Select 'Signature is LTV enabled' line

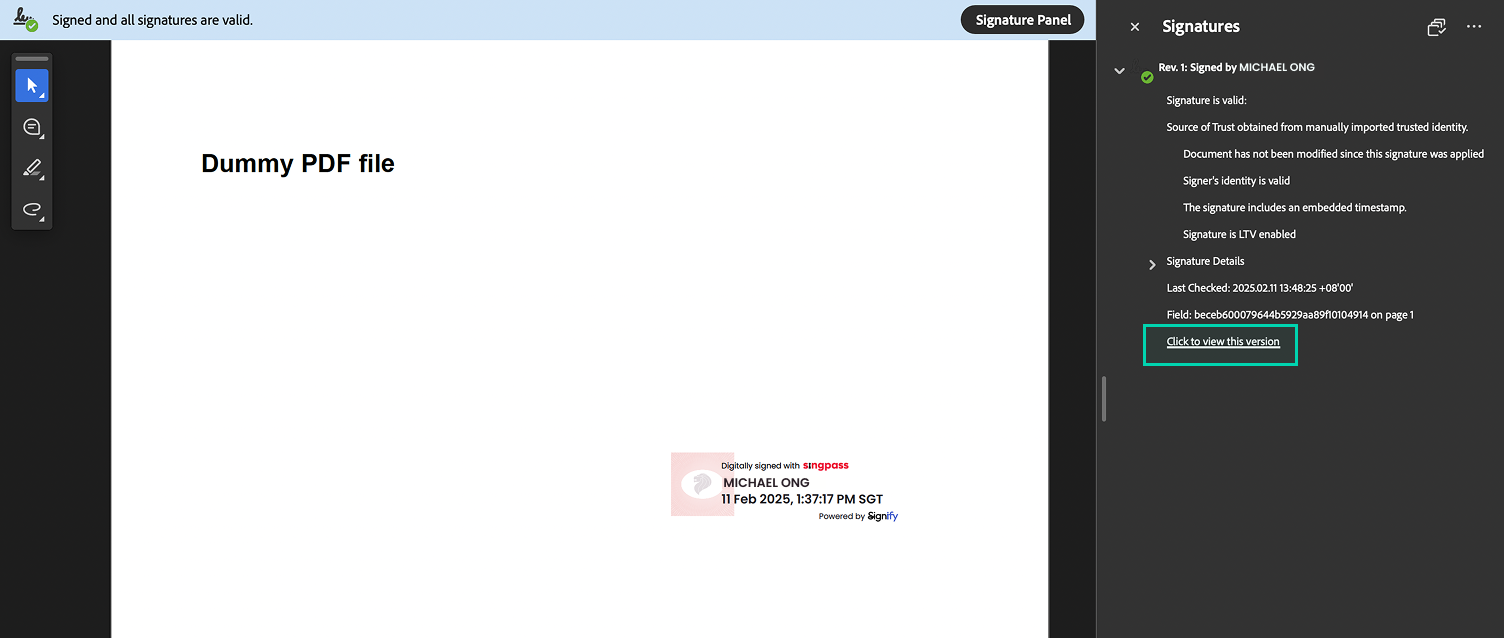(x=1239, y=234)
